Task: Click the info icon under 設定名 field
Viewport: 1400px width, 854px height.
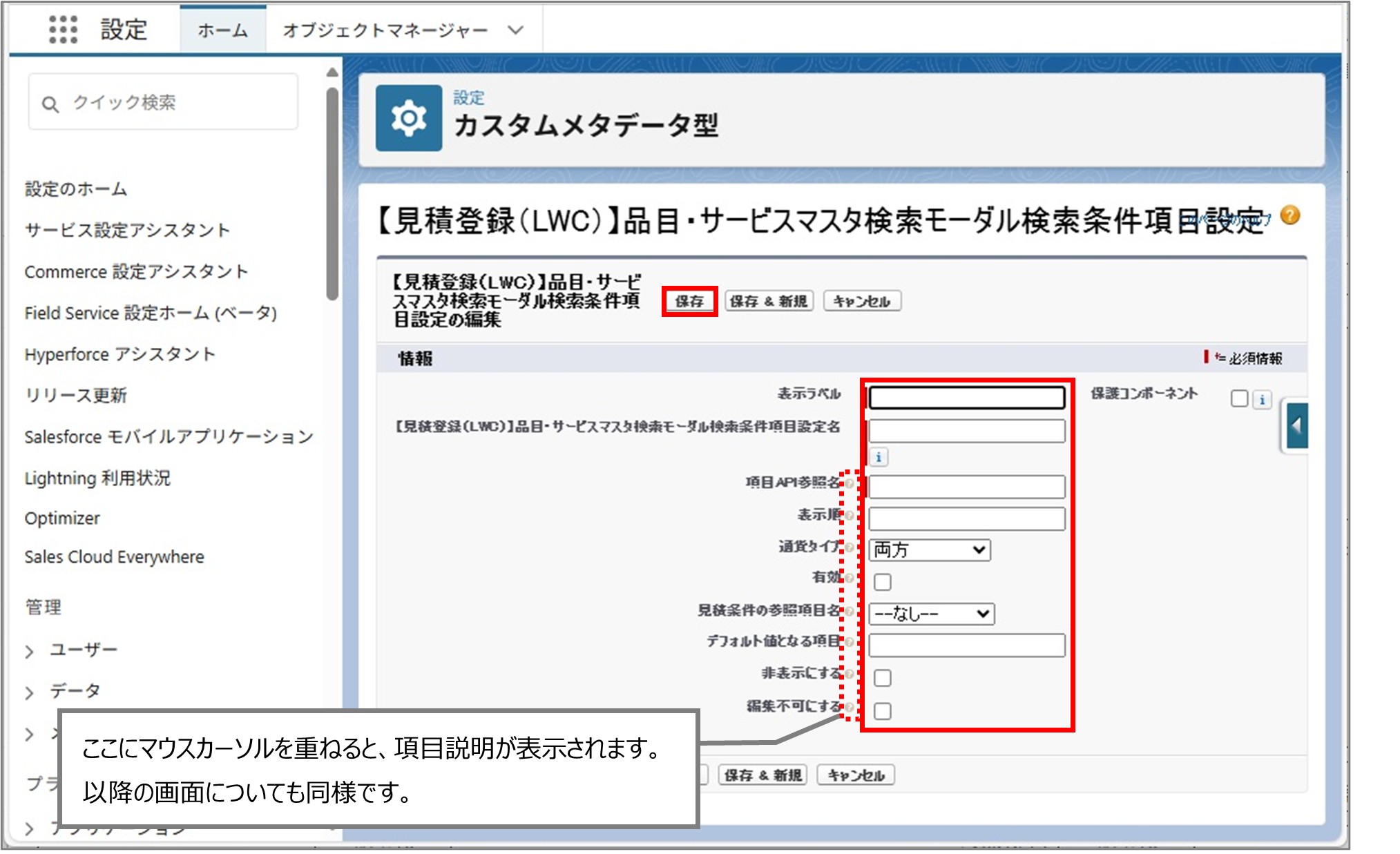Action: tap(880, 457)
